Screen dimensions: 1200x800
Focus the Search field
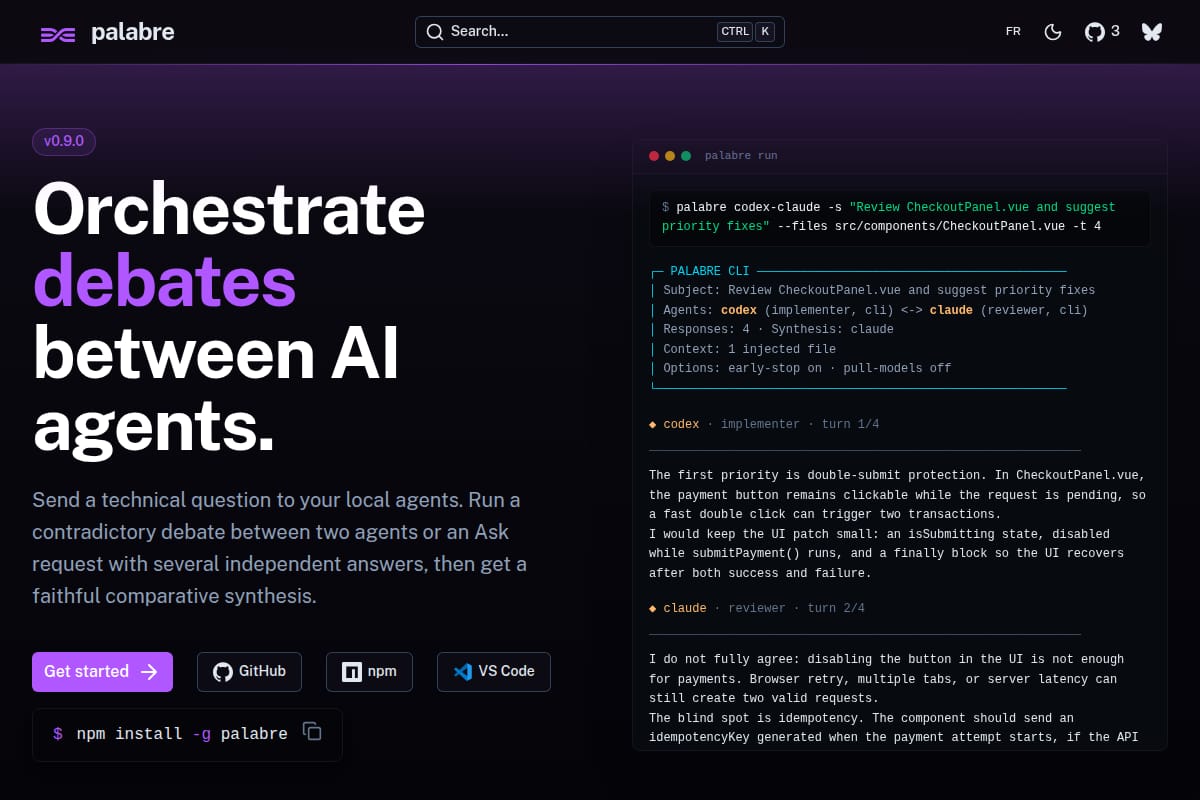600,31
